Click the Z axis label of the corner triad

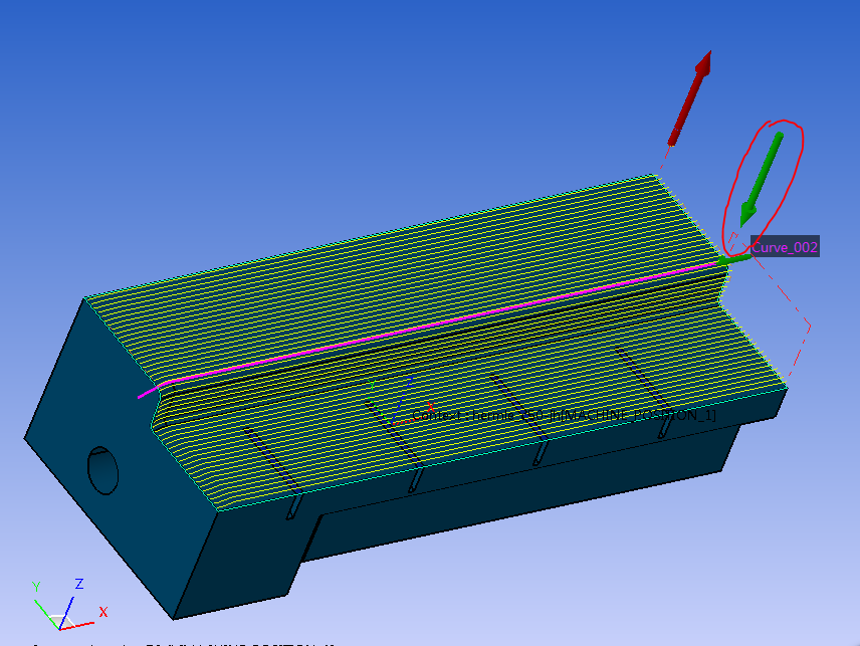79,584
